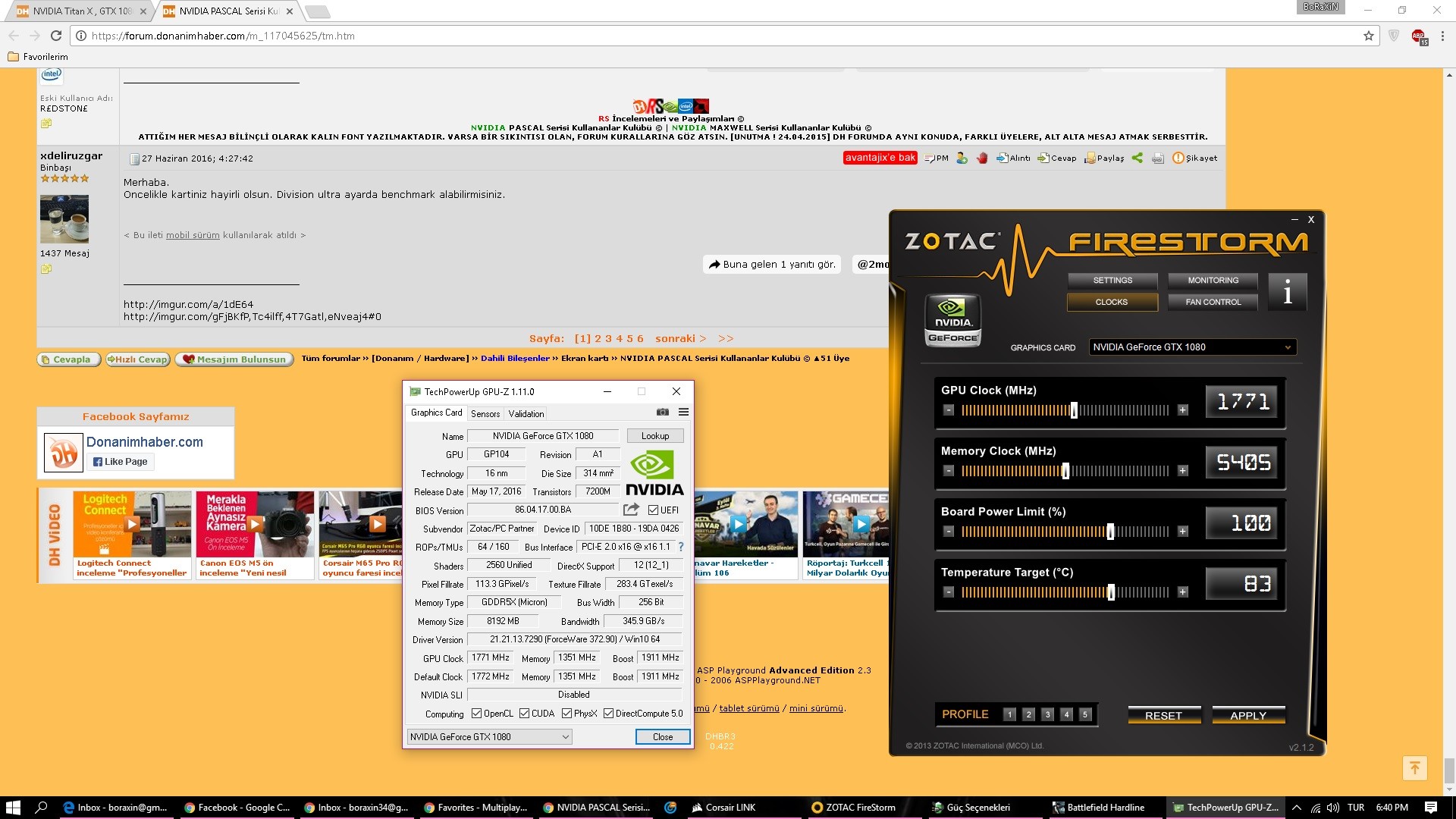The width and height of the screenshot is (1456, 819).
Task: Click the GPU-Z Close button
Action: (x=663, y=737)
